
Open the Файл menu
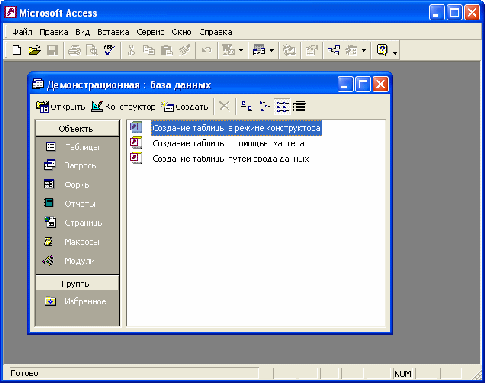[x=23, y=32]
